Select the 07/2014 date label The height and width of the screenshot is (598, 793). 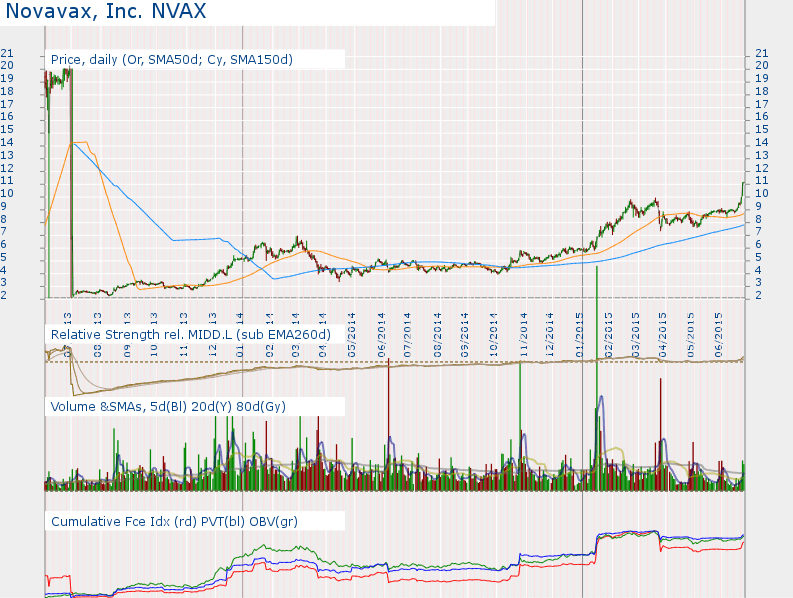(x=408, y=335)
